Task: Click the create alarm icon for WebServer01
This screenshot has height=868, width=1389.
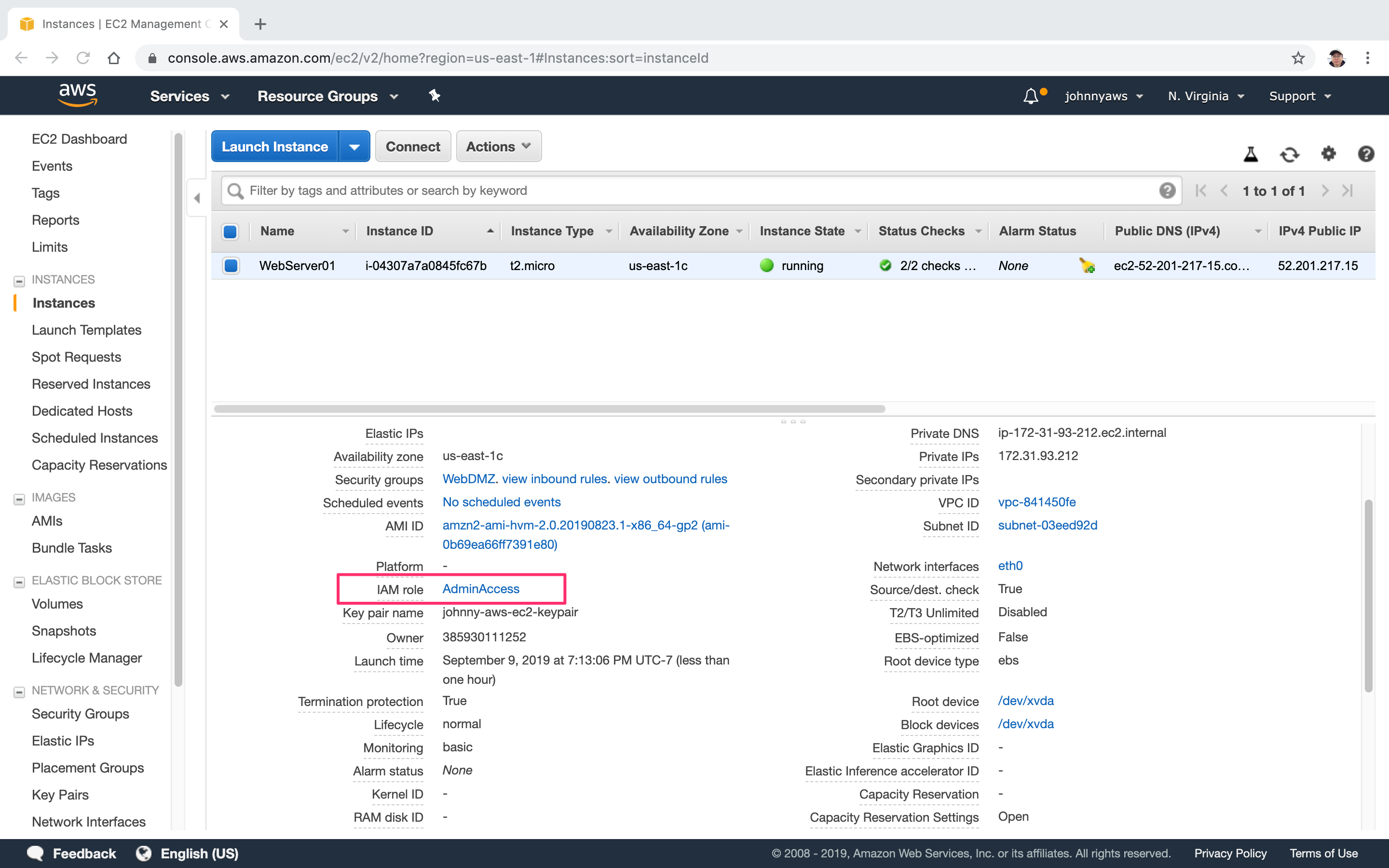Action: tap(1087, 265)
